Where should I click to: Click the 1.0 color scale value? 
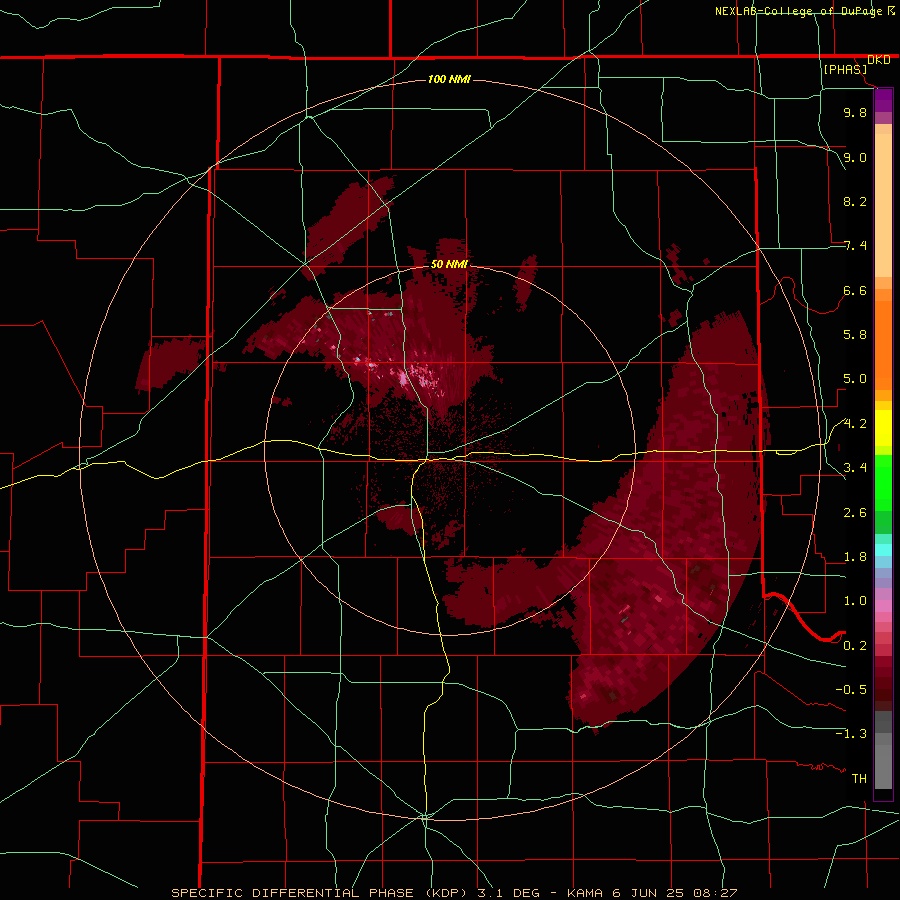click(x=855, y=601)
